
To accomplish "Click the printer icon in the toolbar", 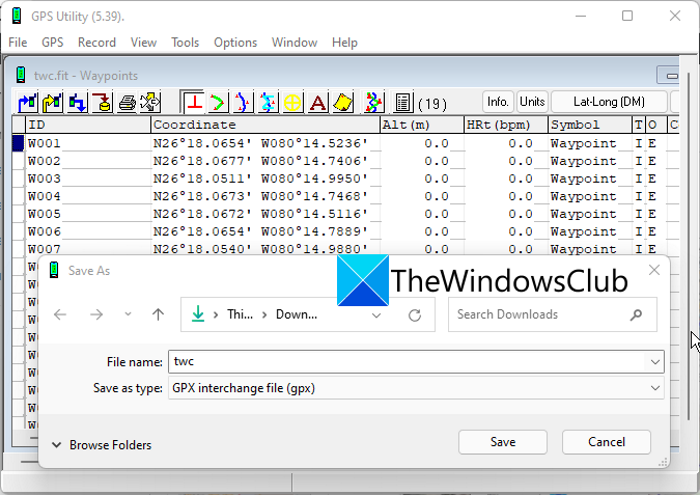I will pyautogui.click(x=127, y=102).
